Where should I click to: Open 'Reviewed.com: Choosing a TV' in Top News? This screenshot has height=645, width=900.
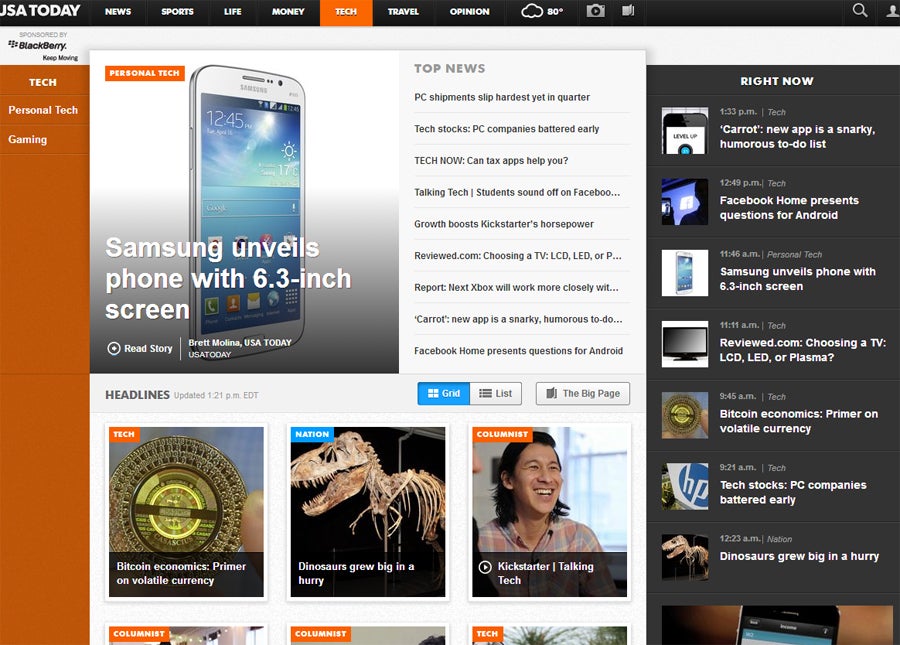coord(518,255)
